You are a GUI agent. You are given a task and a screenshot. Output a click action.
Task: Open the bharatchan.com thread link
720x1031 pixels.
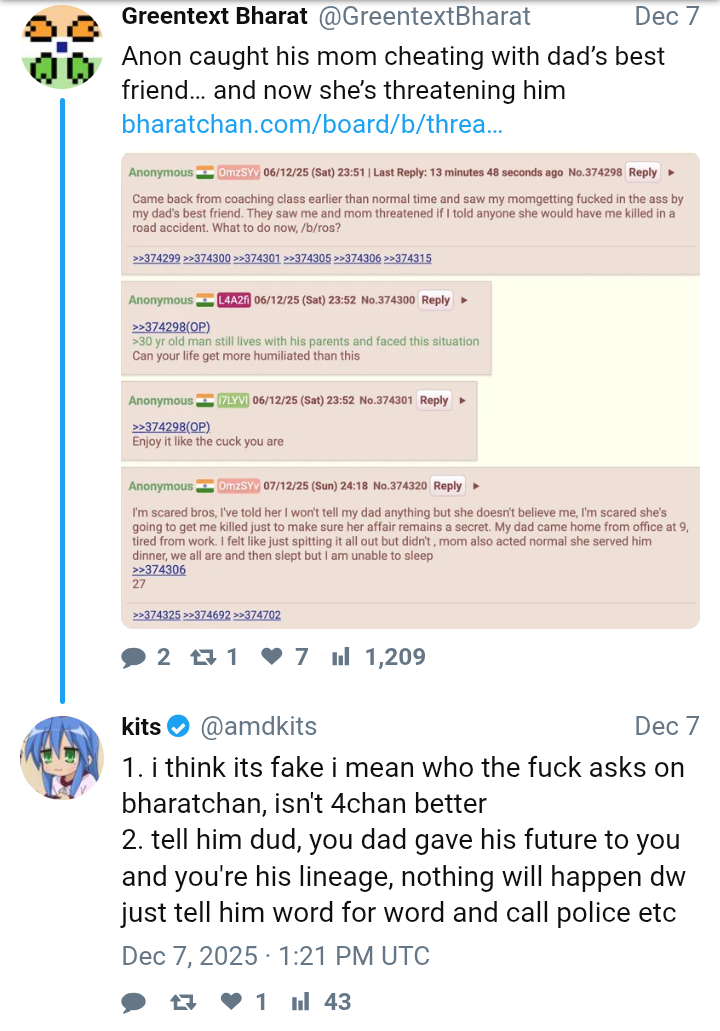pos(312,124)
